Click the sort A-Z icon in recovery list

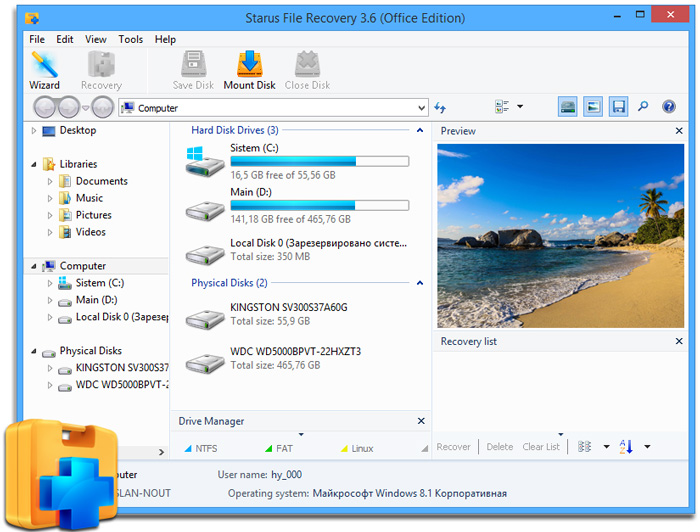[627, 447]
